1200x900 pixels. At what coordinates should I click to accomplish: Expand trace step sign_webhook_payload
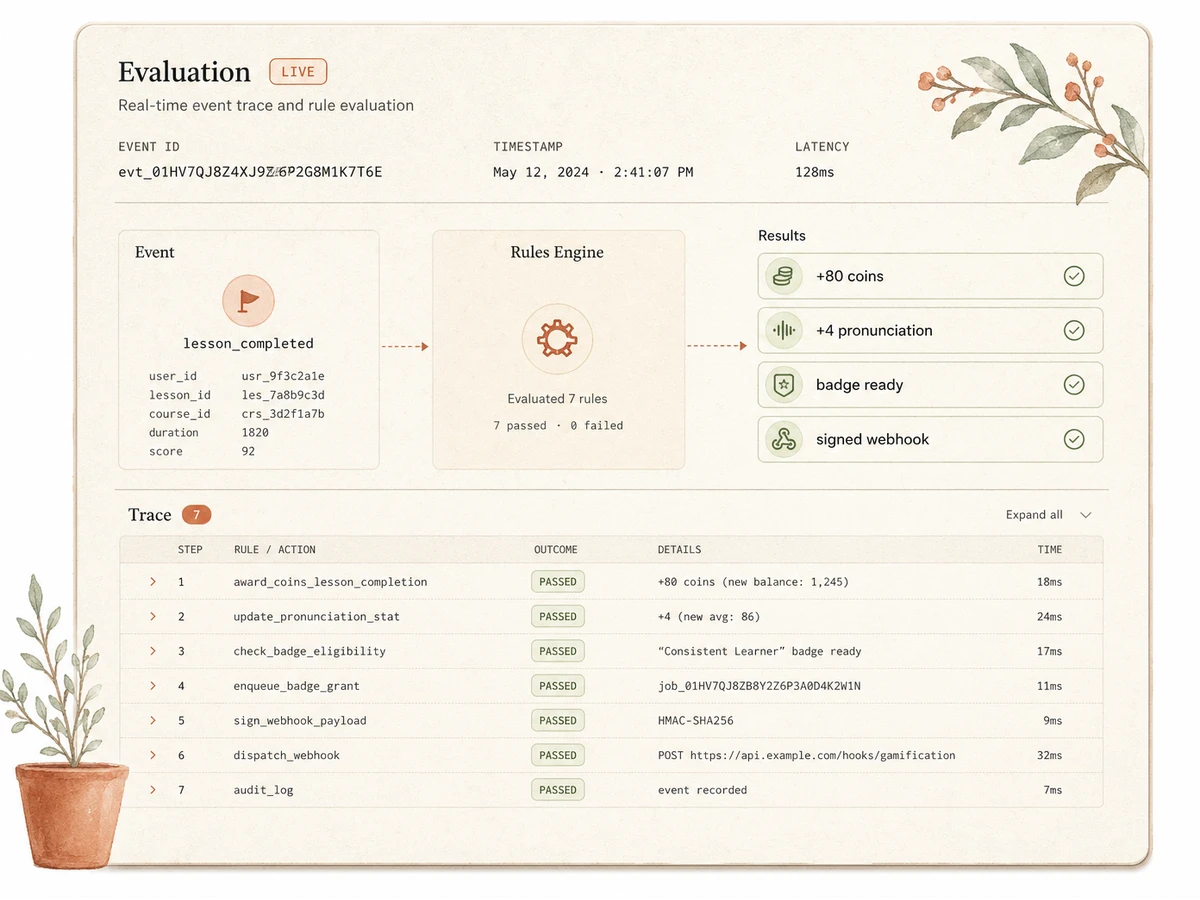pyautogui.click(x=153, y=720)
